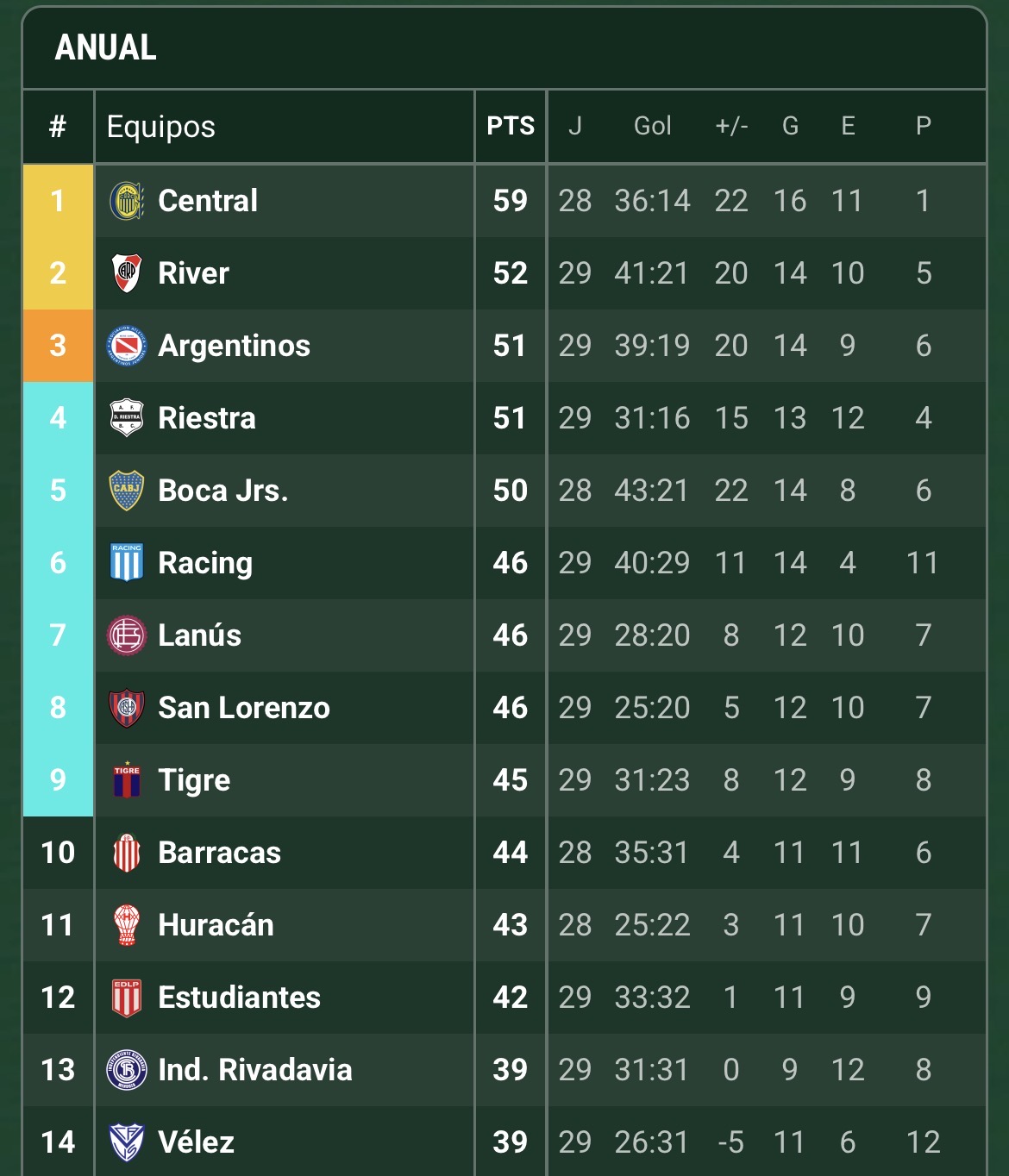The height and width of the screenshot is (1176, 1009).
Task: Click the orange position 3 marker
Action: (58, 346)
